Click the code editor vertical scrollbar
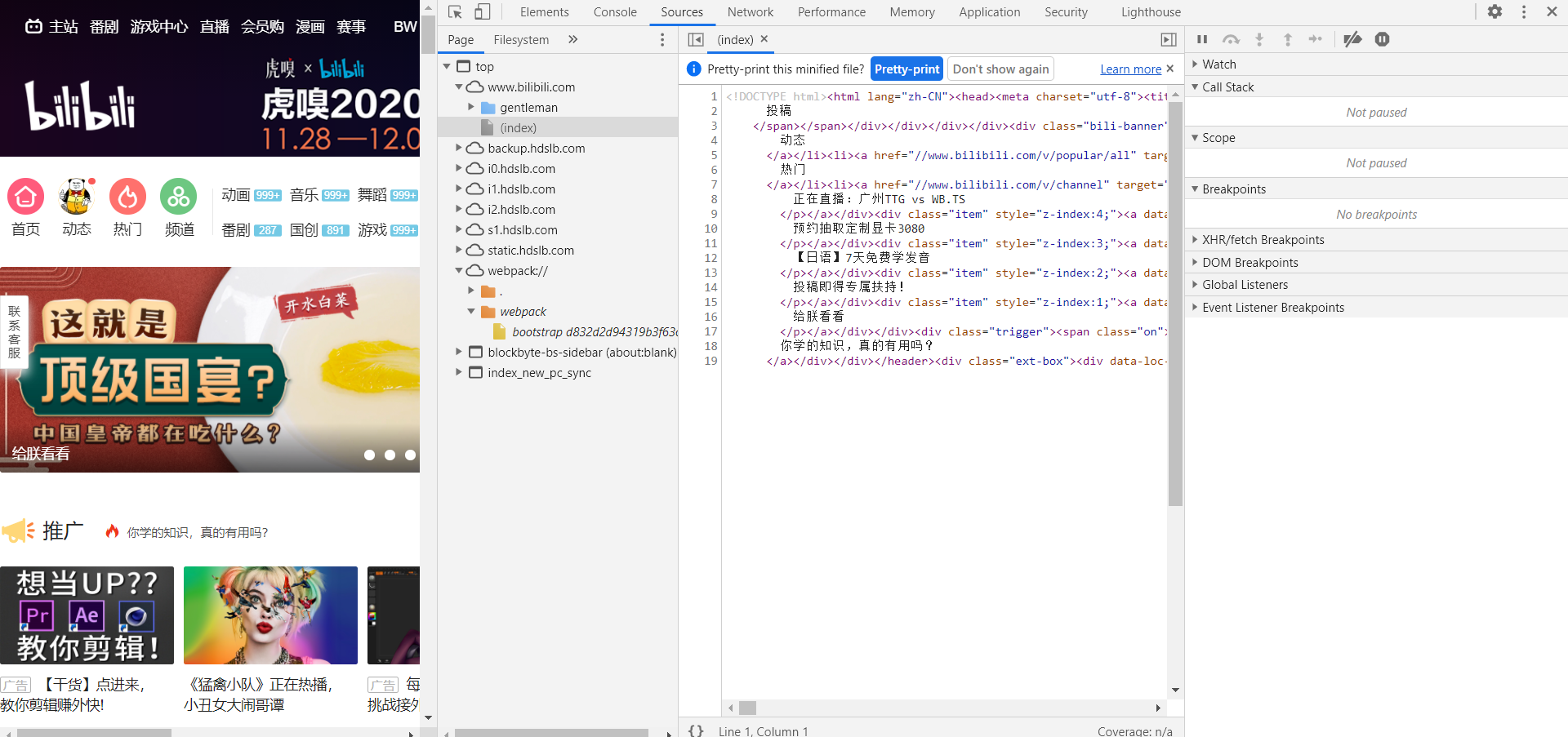This screenshot has height=737, width=1568. point(1175,302)
